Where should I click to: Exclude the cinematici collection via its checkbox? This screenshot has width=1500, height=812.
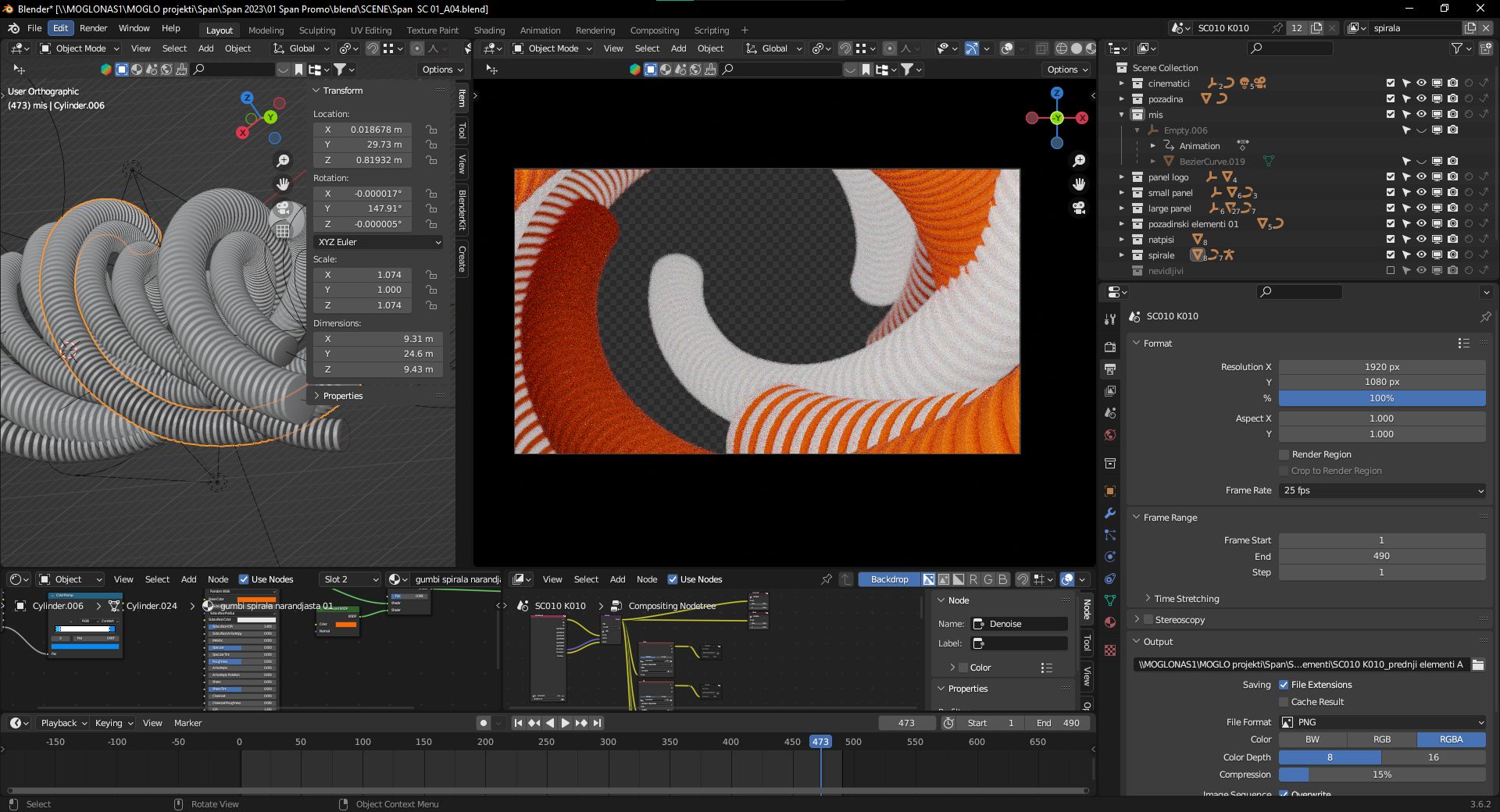click(1391, 84)
